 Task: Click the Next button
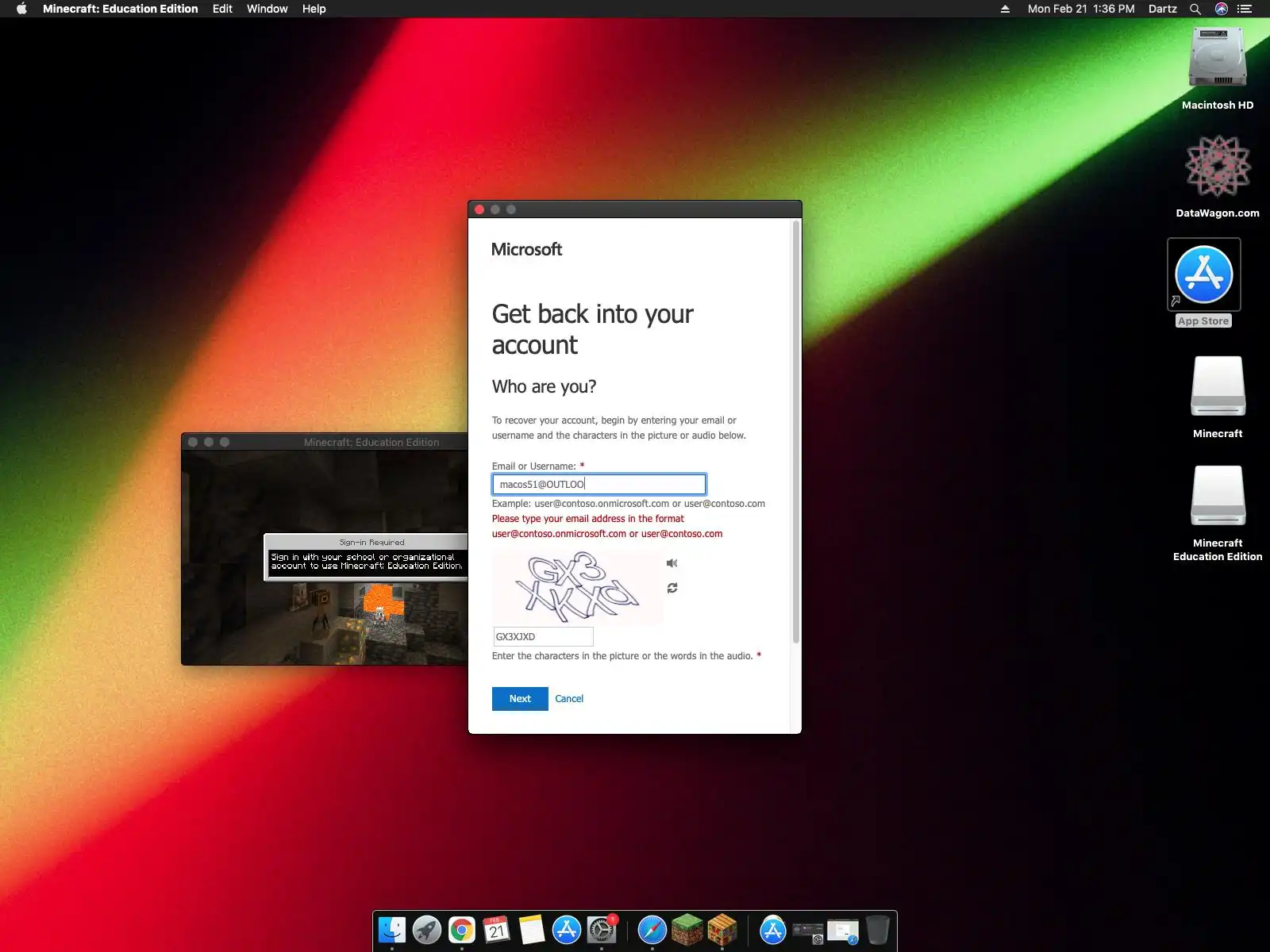pos(520,699)
